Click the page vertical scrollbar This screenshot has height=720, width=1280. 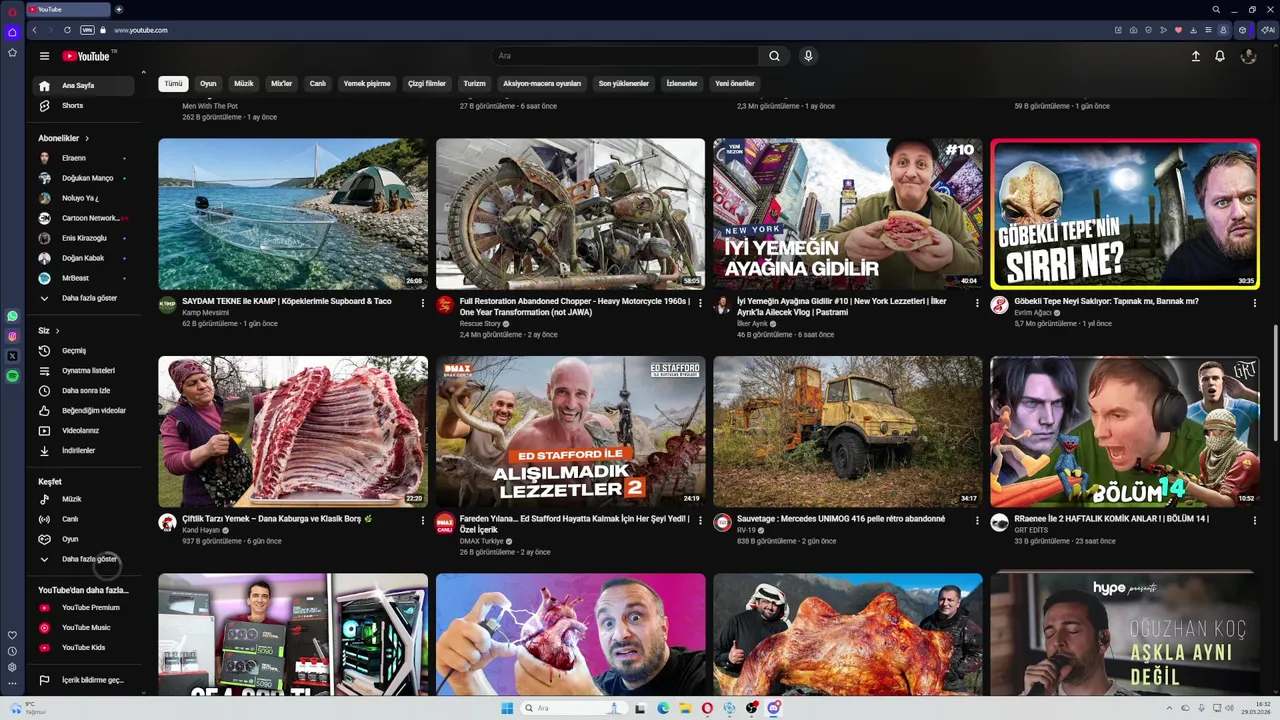pos(1274,382)
